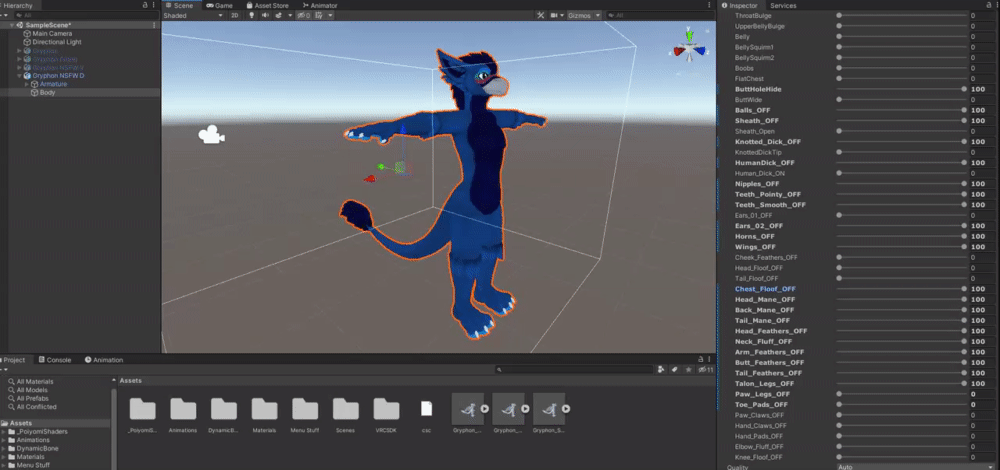Switch to the Services tab
The width and height of the screenshot is (1000, 470).
pos(783,5)
